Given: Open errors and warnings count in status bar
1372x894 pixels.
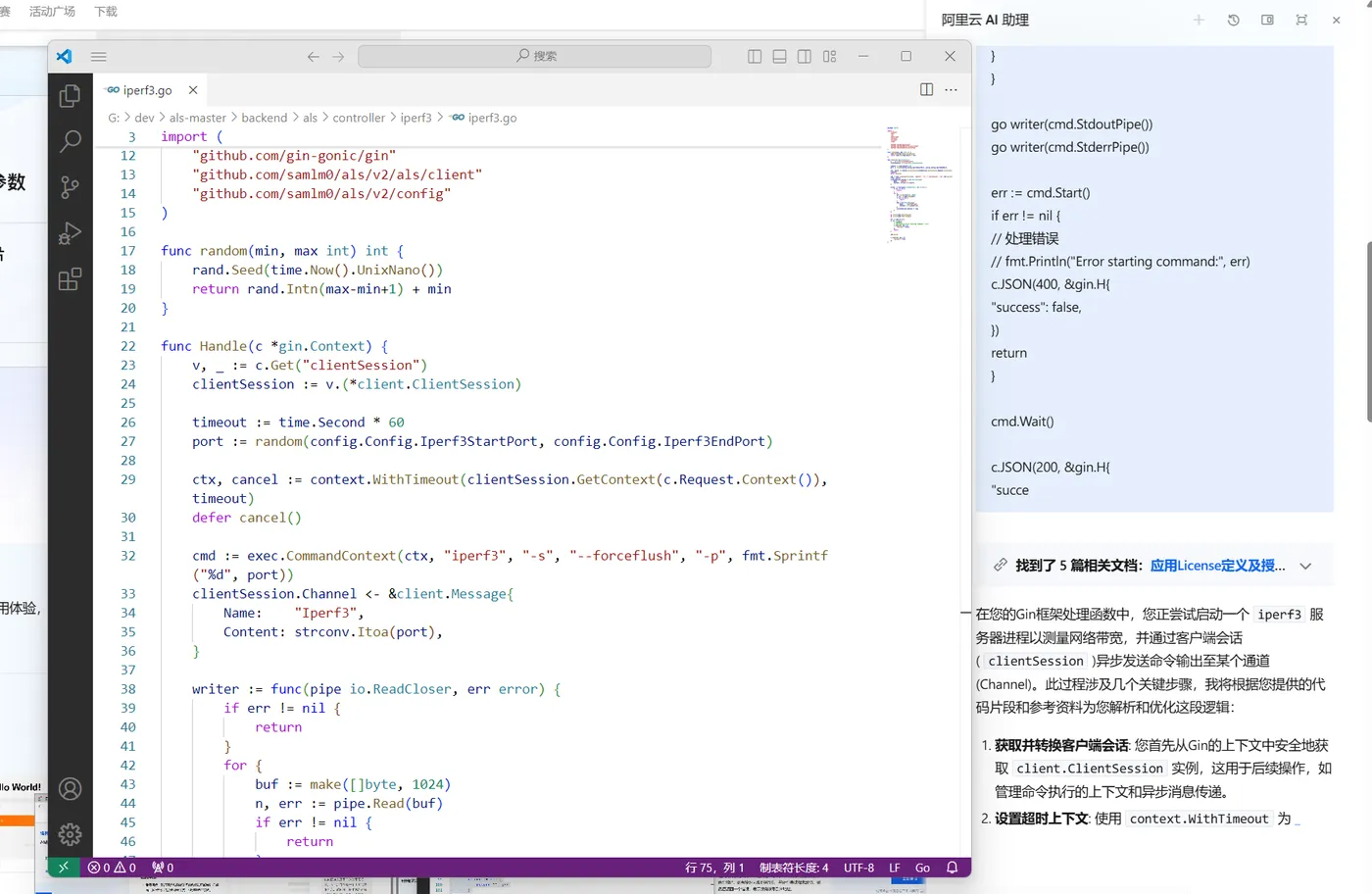Looking at the screenshot, I should 112,868.
